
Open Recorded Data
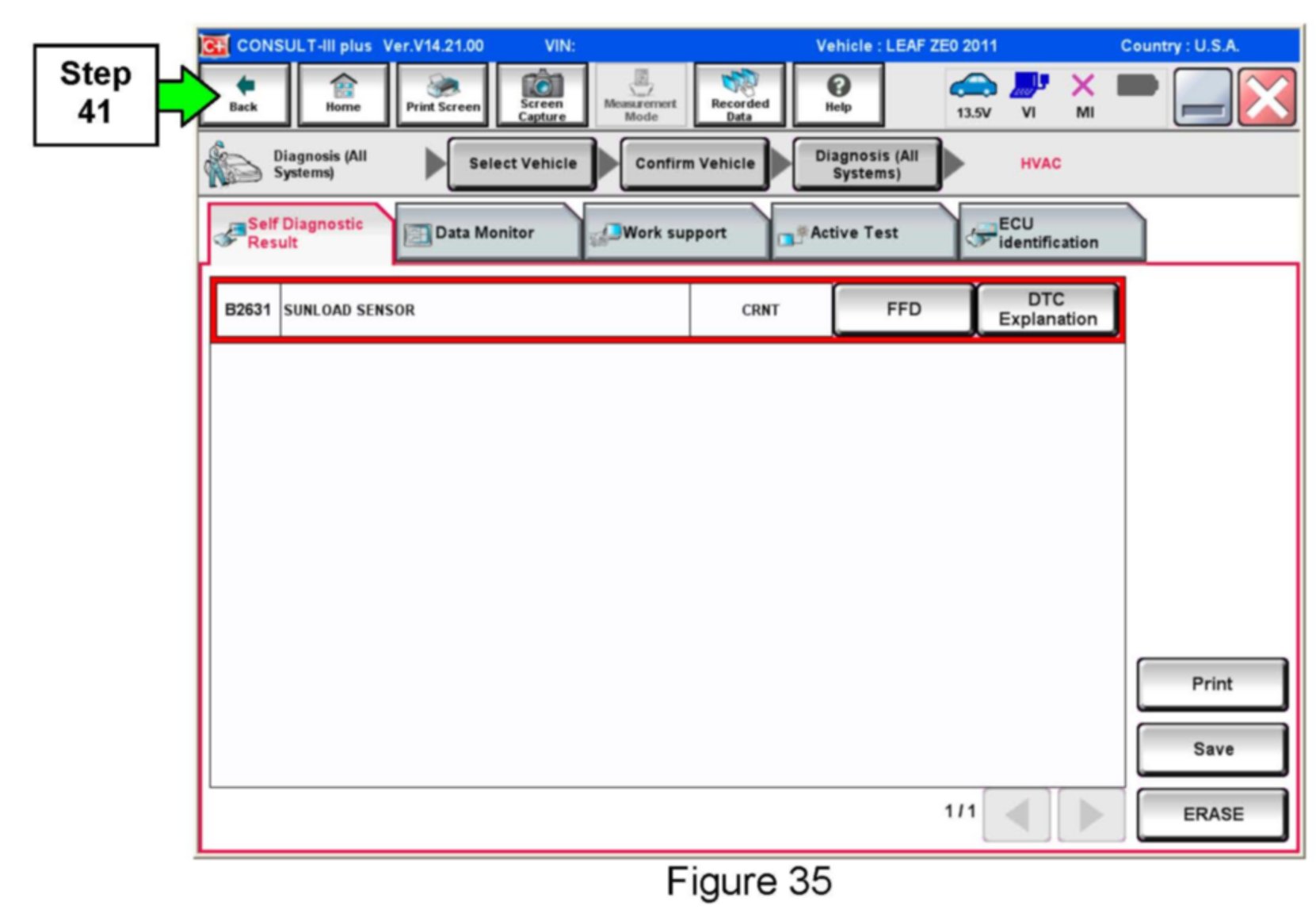(x=739, y=94)
